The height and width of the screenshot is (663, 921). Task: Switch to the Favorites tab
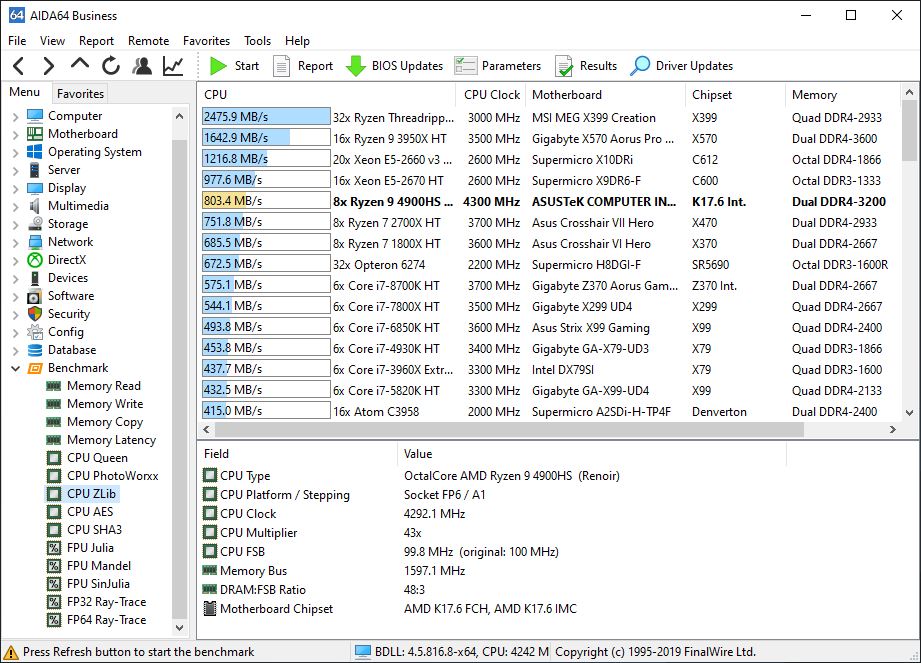pyautogui.click(x=80, y=93)
